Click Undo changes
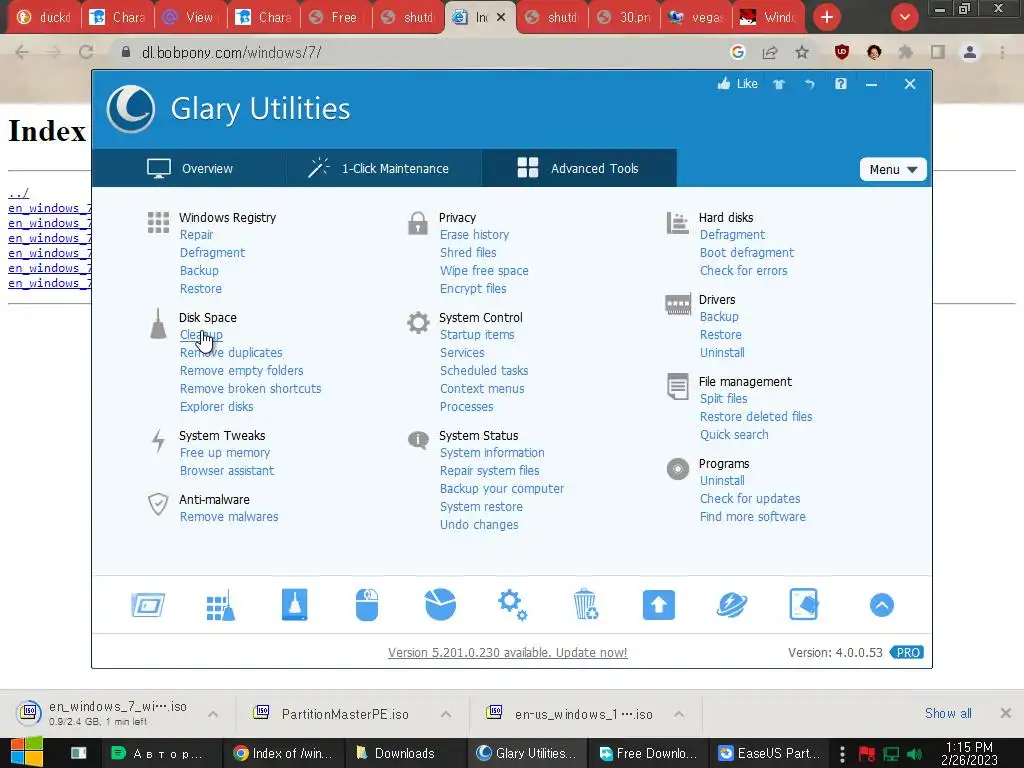The height and width of the screenshot is (768, 1024). tap(479, 524)
